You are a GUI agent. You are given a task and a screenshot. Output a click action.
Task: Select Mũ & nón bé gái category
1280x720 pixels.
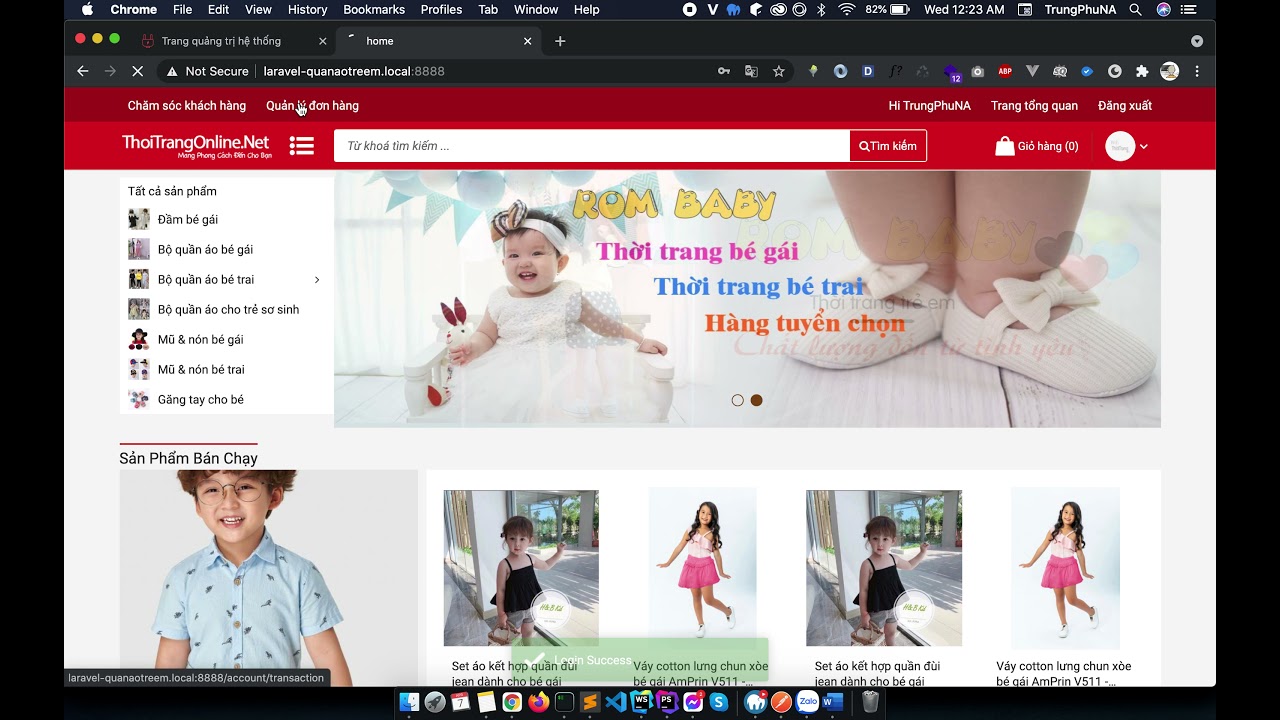[x=200, y=340]
